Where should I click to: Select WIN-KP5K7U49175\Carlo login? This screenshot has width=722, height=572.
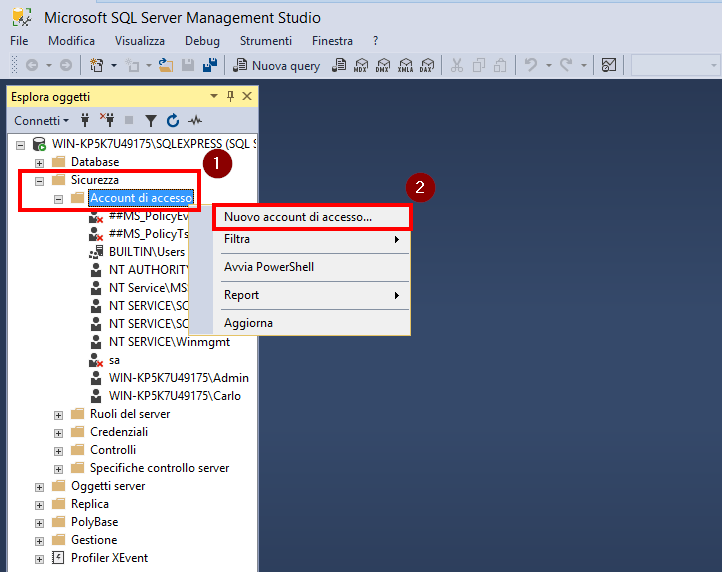pos(175,396)
